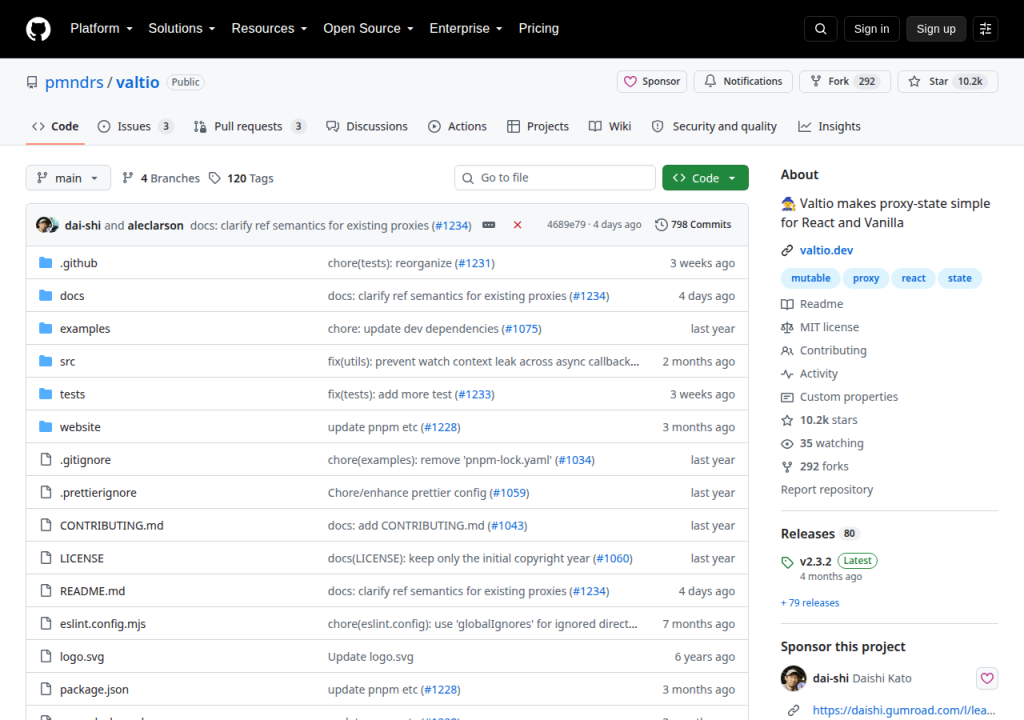This screenshot has height=720, width=1024.
Task: Click the v2.3.2 release tag icon
Action: click(787, 562)
